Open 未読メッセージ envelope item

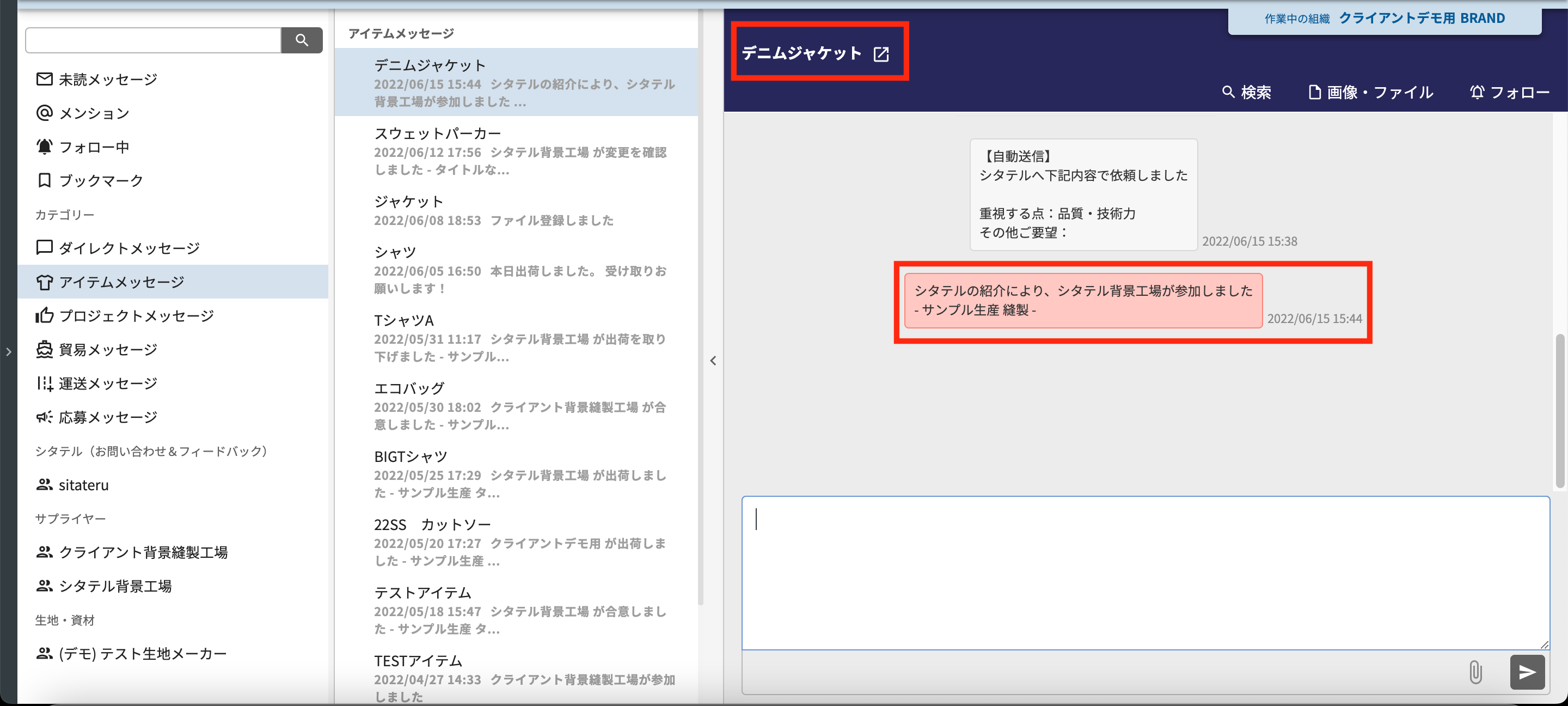point(97,79)
